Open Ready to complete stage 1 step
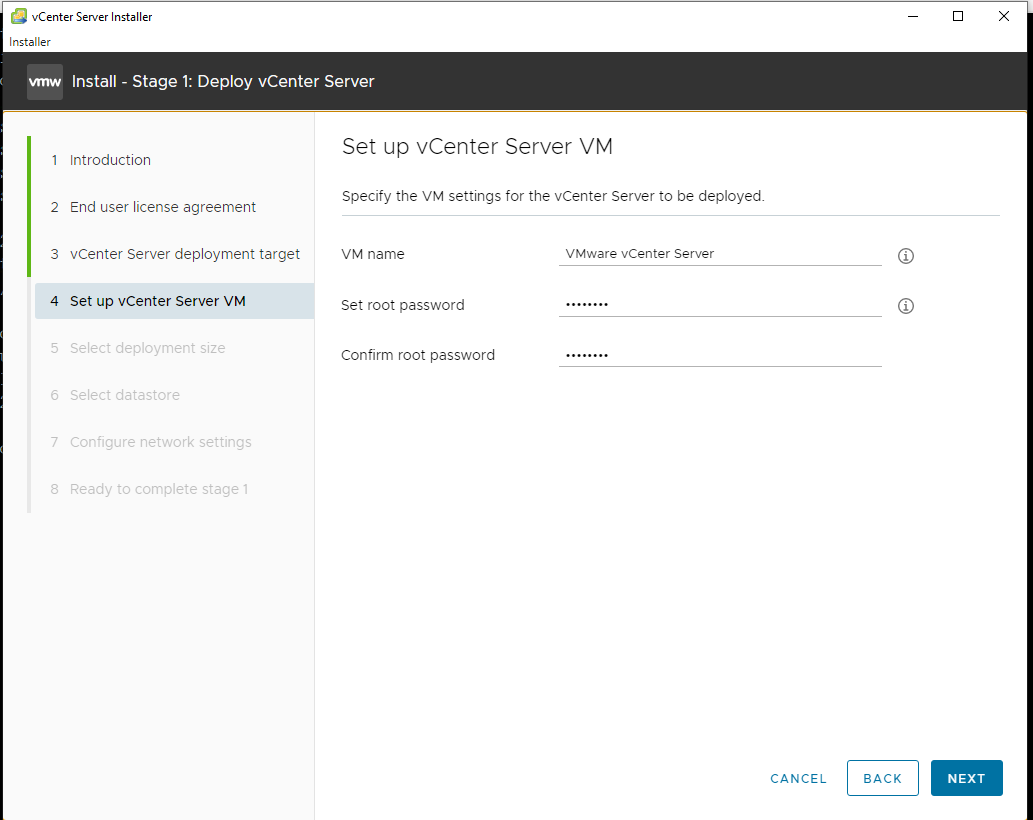This screenshot has height=820, width=1033. click(x=159, y=489)
